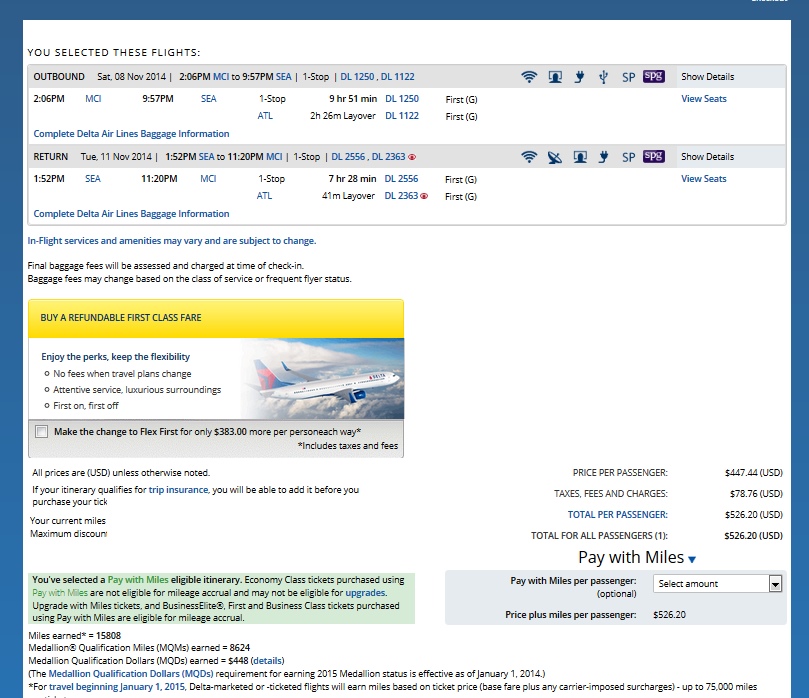Click the power plug icon on the return flight

coord(579,157)
